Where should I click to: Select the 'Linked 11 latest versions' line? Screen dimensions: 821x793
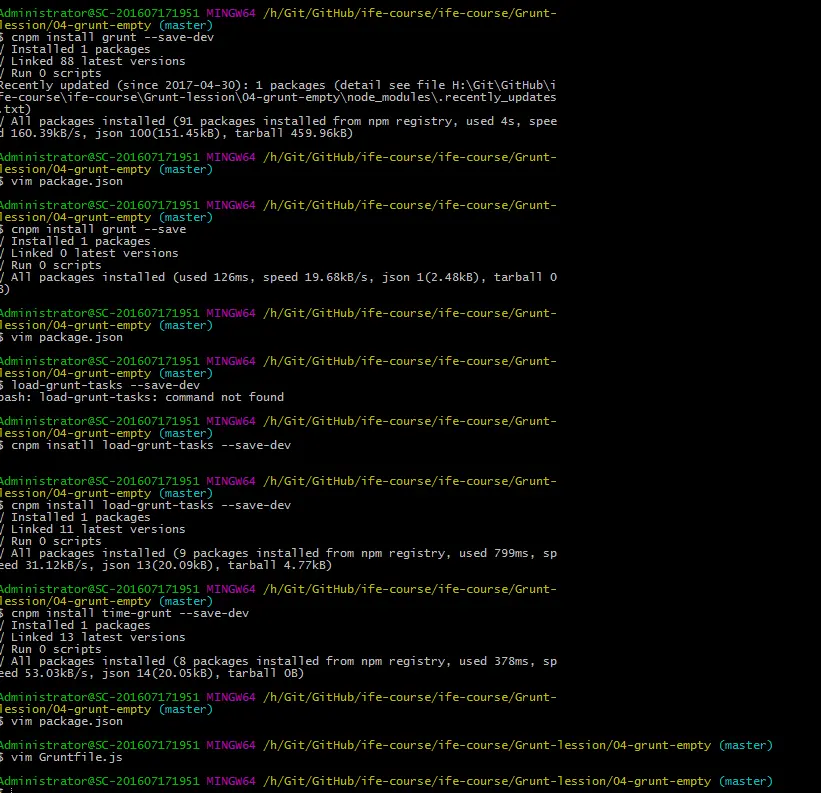click(x=93, y=529)
